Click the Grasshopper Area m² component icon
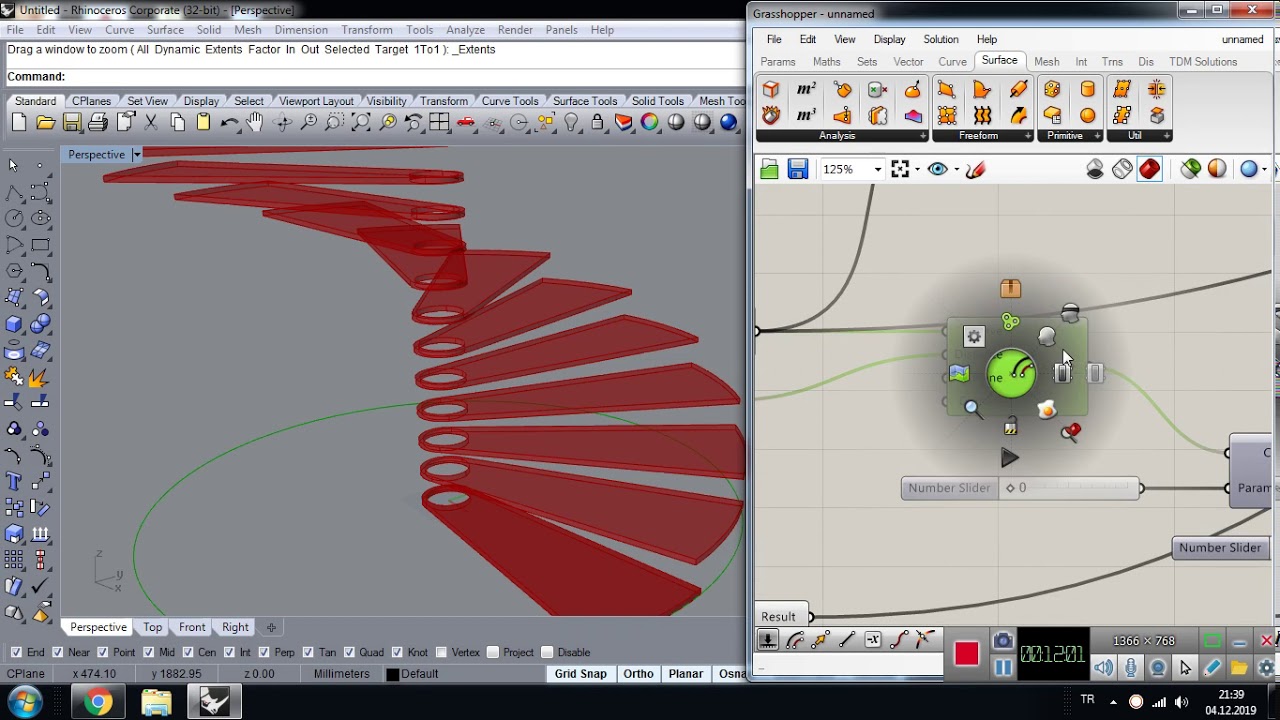This screenshot has height=720, width=1280. pyautogui.click(x=806, y=90)
